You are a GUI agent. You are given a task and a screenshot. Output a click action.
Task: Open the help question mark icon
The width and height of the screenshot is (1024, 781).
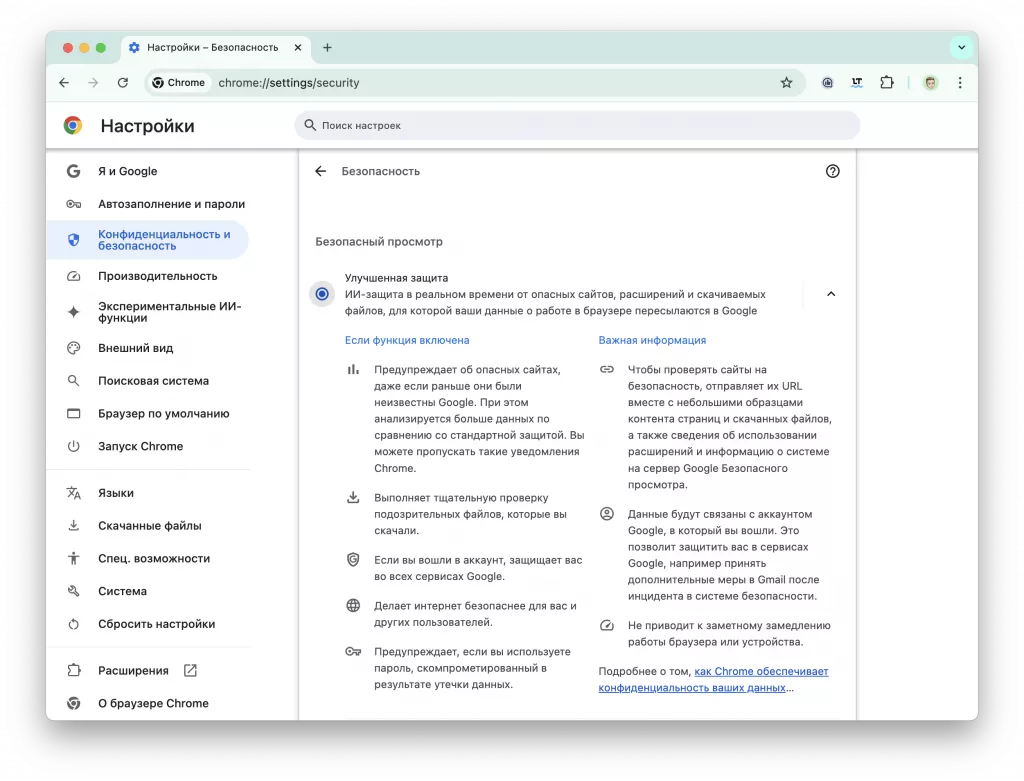tap(832, 171)
